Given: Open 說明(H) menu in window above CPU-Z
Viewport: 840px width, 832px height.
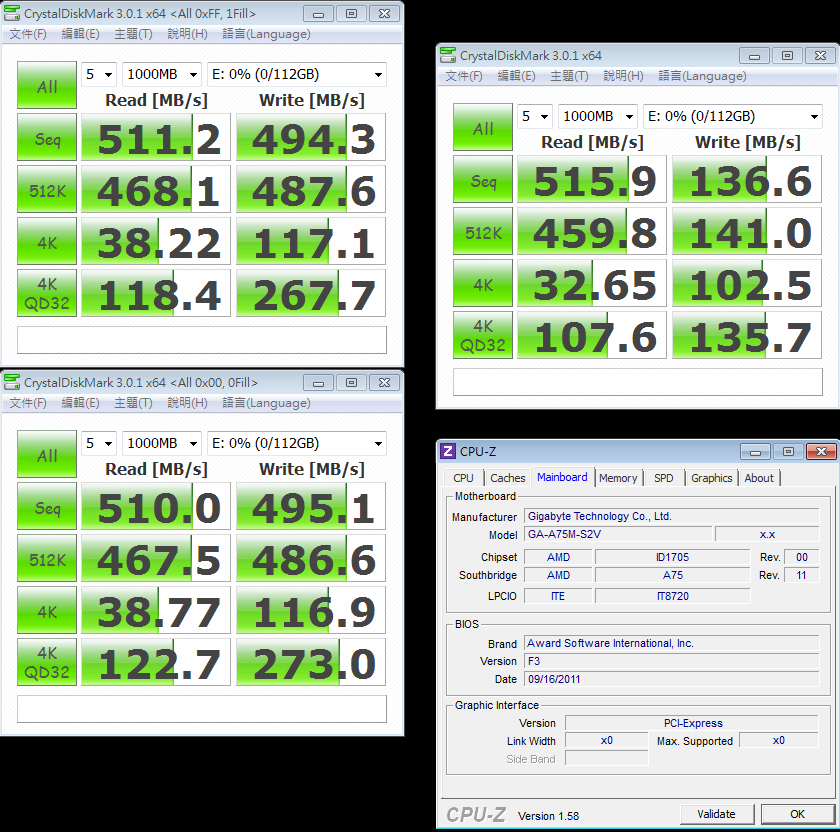Looking at the screenshot, I should pos(623,76).
